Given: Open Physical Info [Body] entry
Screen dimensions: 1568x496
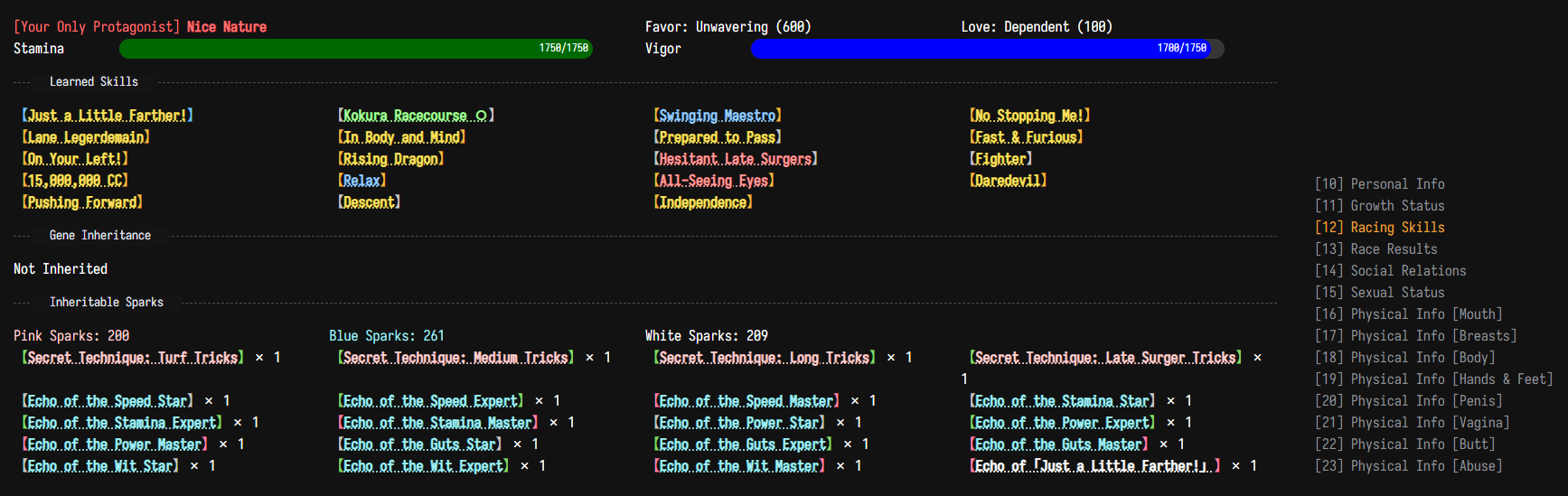Looking at the screenshot, I should pos(1404,358).
